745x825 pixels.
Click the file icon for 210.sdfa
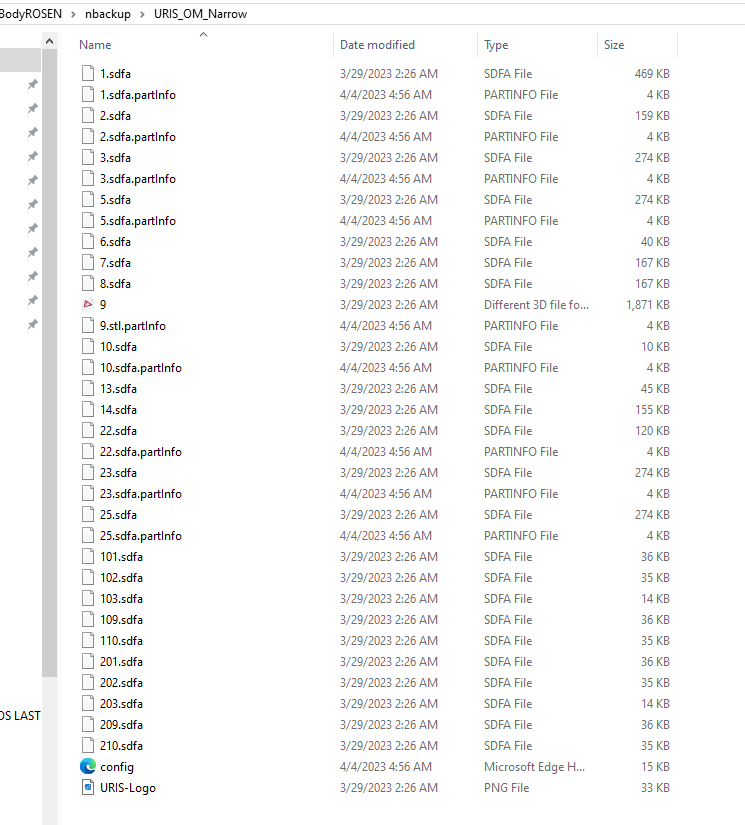point(88,746)
